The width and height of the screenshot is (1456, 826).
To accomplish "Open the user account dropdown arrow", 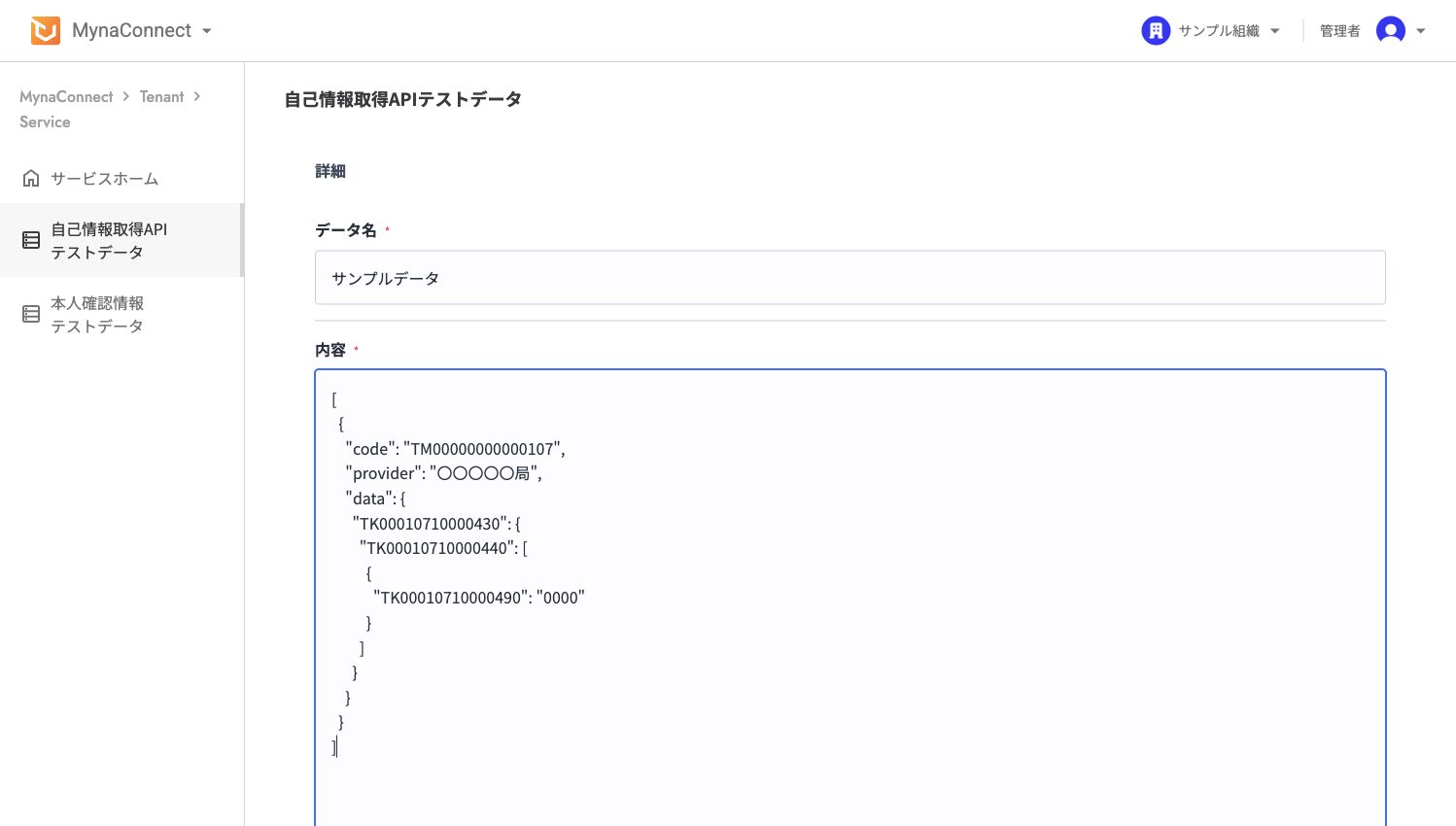I will point(1421,31).
